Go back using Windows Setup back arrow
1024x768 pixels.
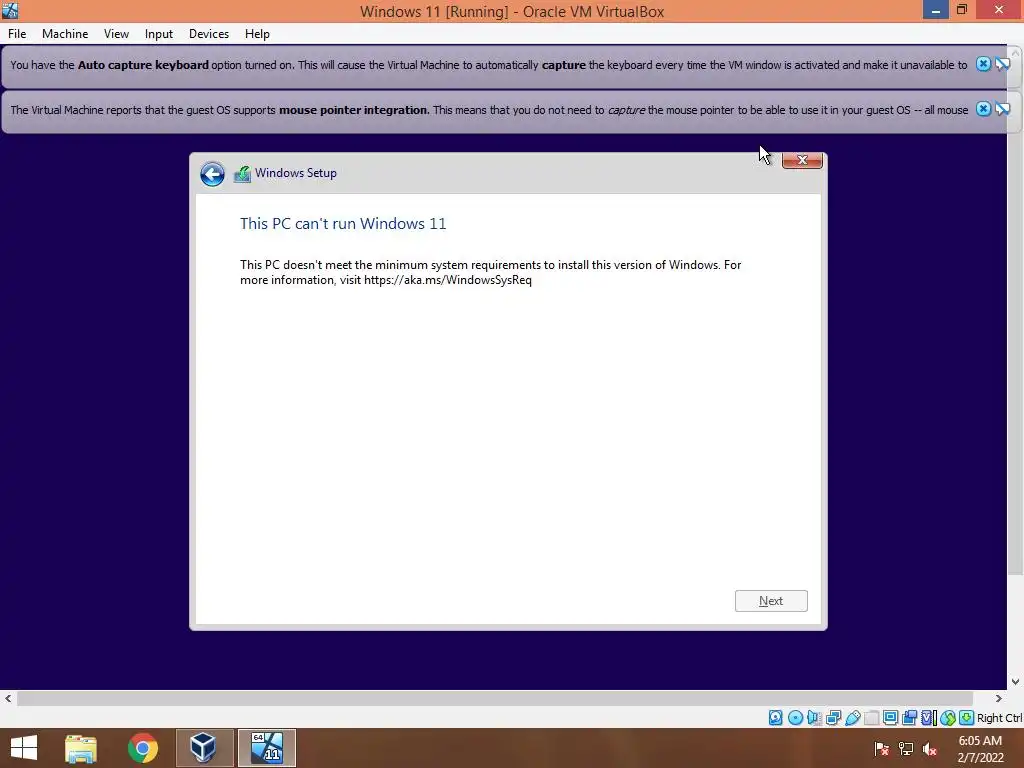pyautogui.click(x=212, y=174)
